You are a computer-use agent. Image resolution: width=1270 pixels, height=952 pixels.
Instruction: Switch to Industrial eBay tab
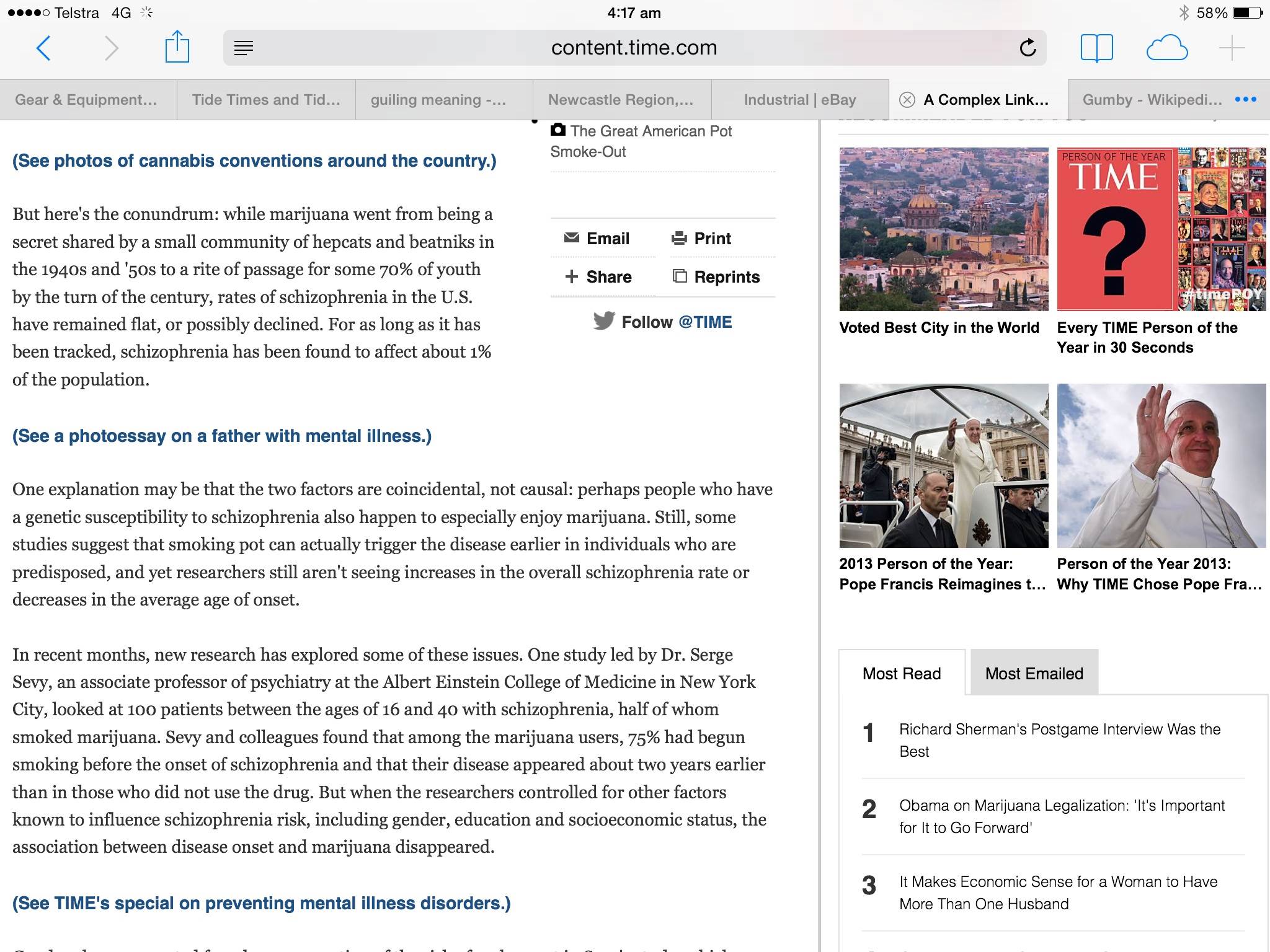pos(799,100)
